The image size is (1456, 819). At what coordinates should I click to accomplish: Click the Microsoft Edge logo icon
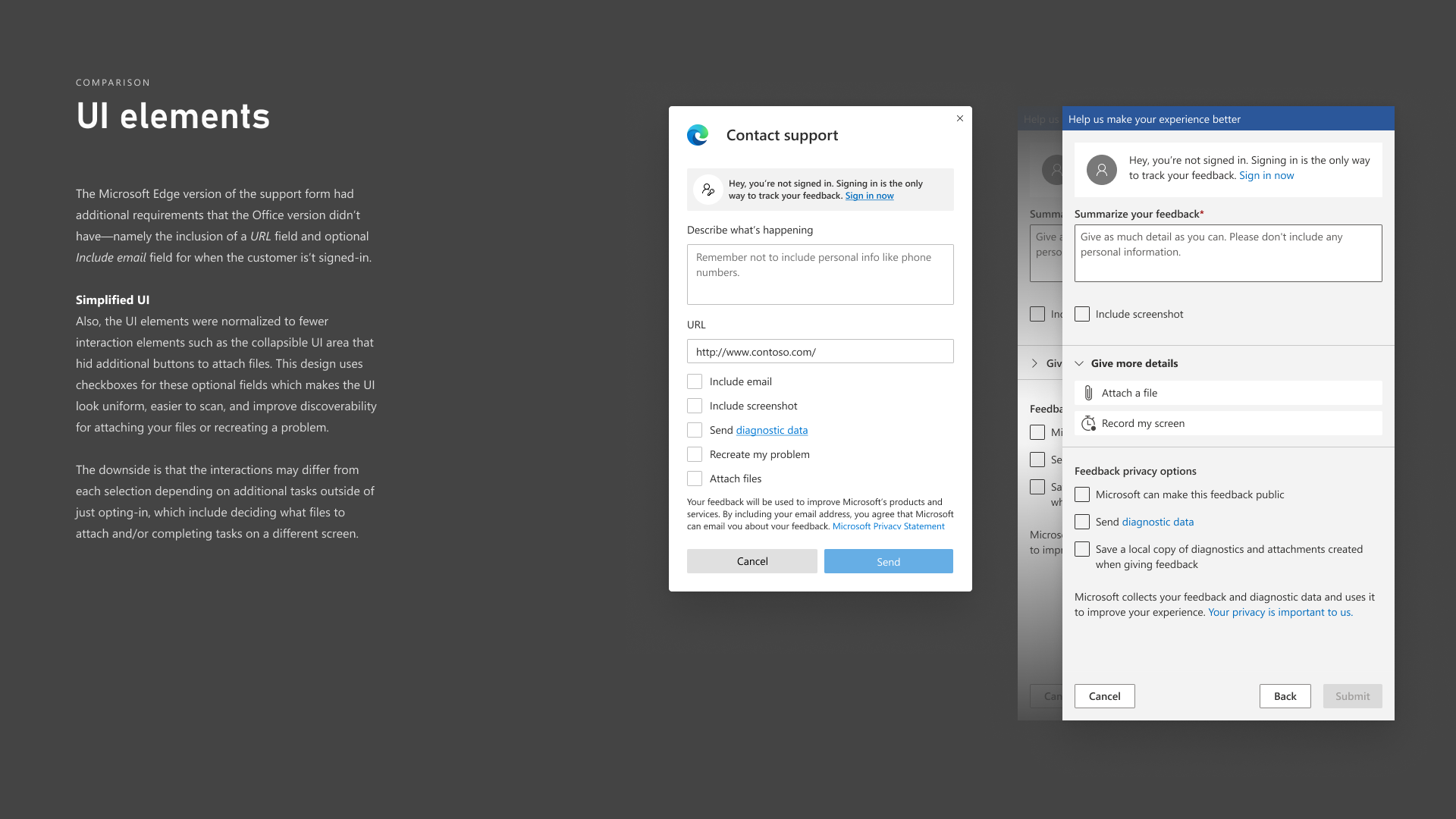coord(698,135)
